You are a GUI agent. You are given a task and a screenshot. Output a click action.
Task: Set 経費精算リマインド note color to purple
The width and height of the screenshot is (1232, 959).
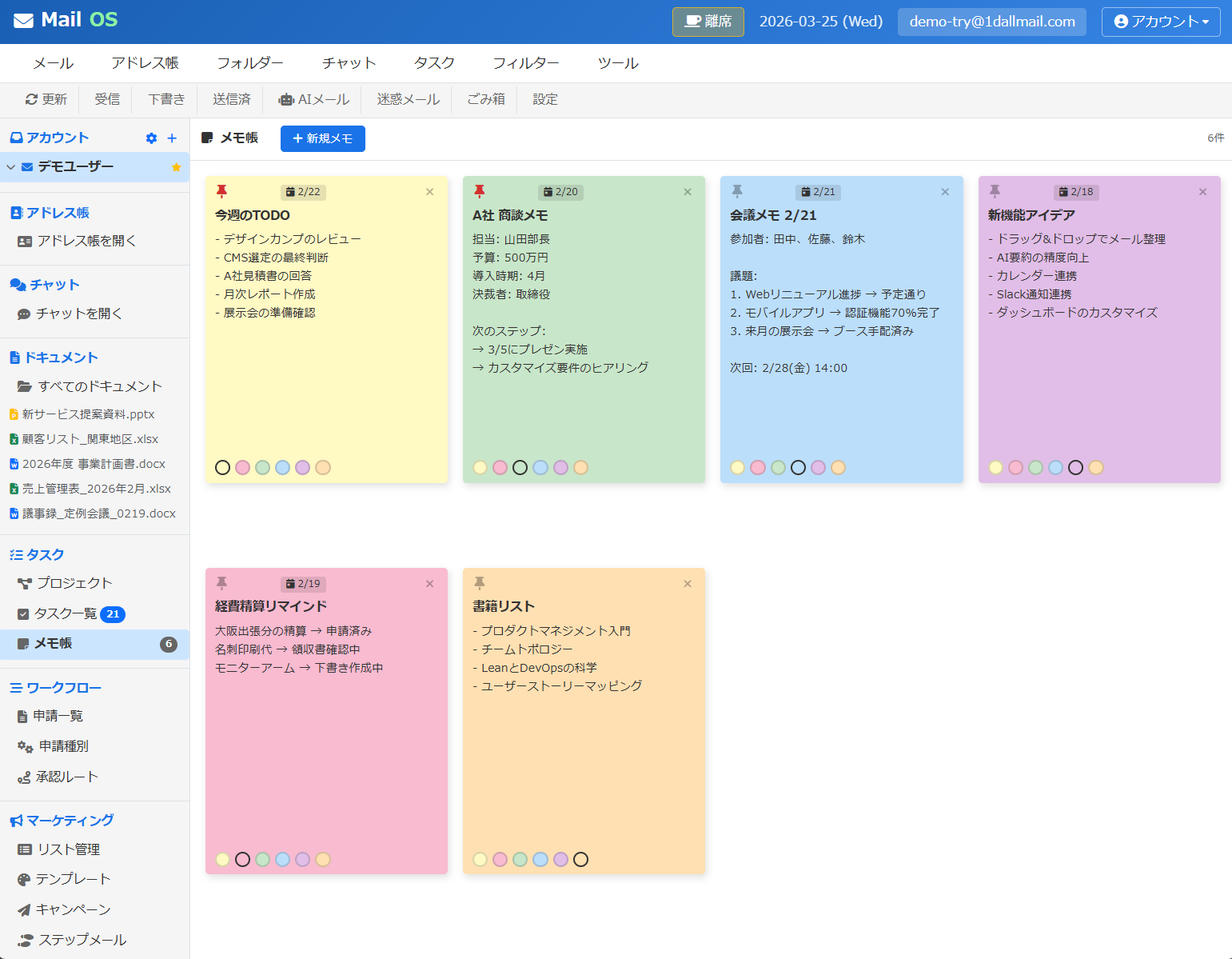click(x=302, y=859)
